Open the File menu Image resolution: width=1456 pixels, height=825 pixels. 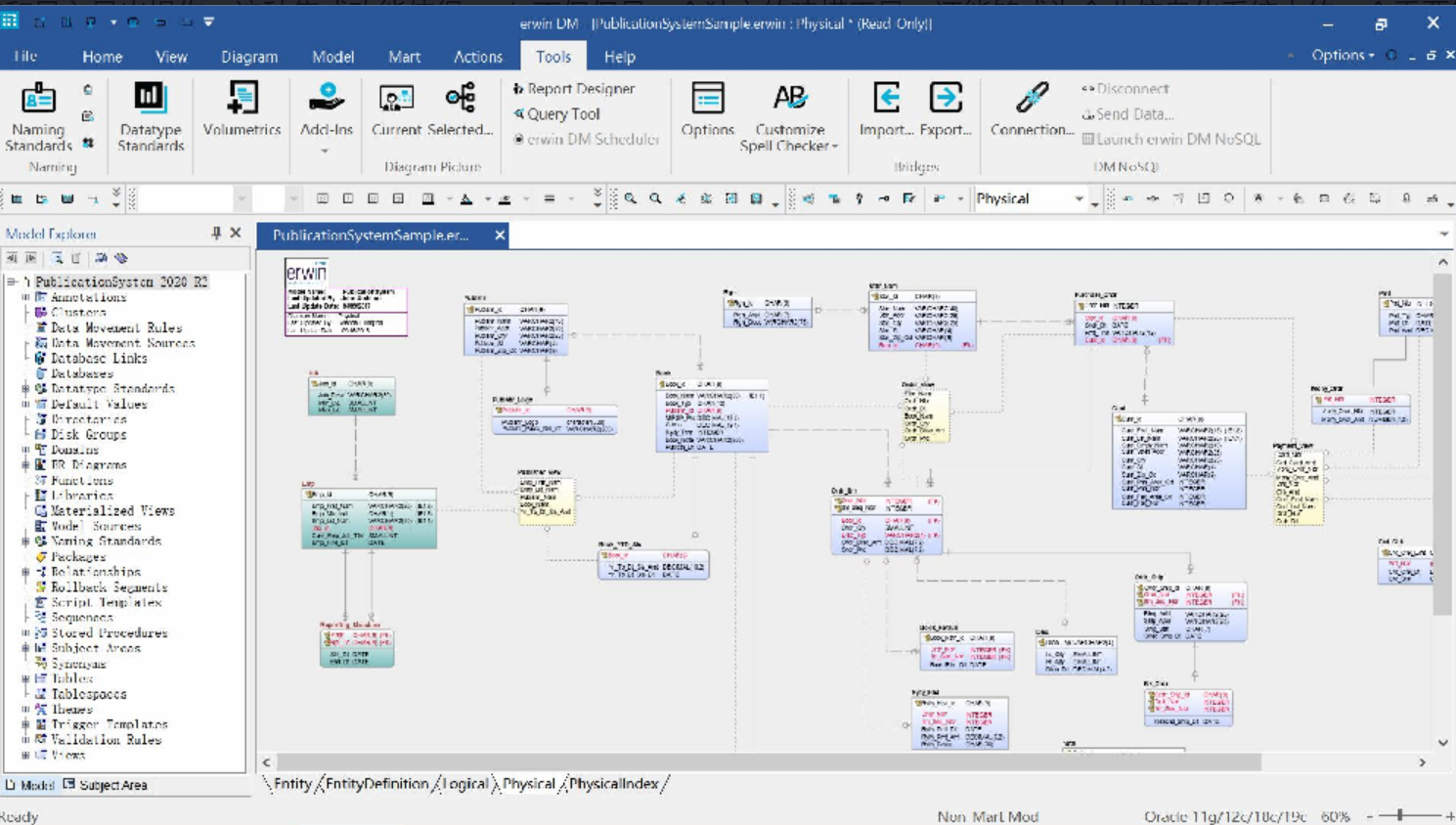pos(25,57)
